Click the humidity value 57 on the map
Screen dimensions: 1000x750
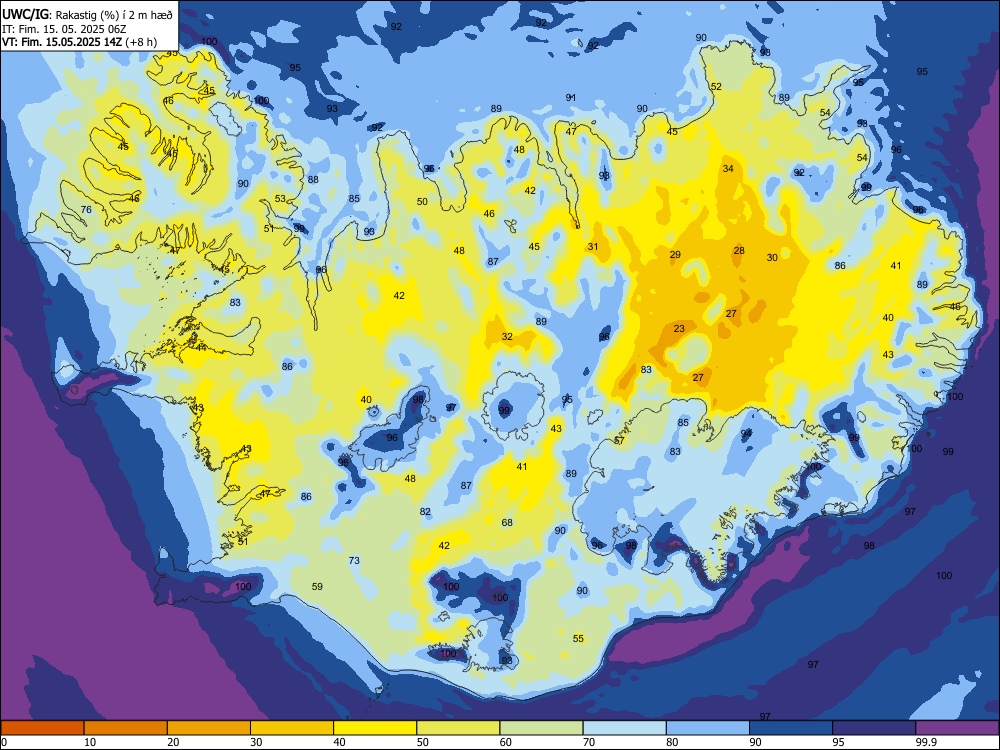click(619, 441)
